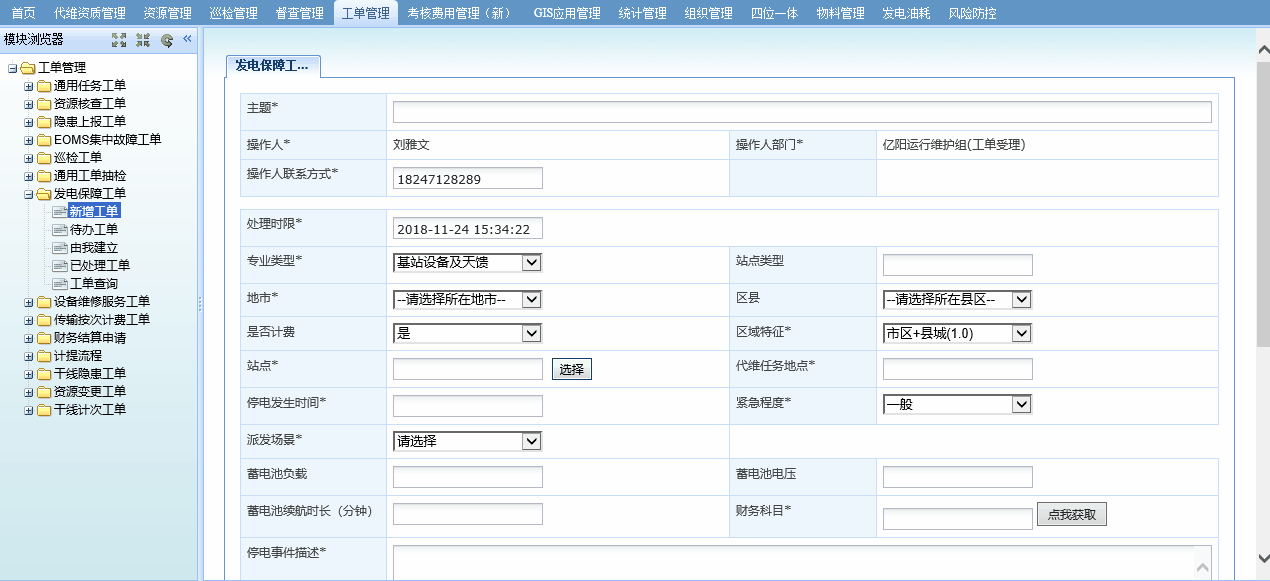The height and width of the screenshot is (581, 1270).
Task: Click the collapse-all icon in 模块浏览器 header
Action: [x=143, y=40]
